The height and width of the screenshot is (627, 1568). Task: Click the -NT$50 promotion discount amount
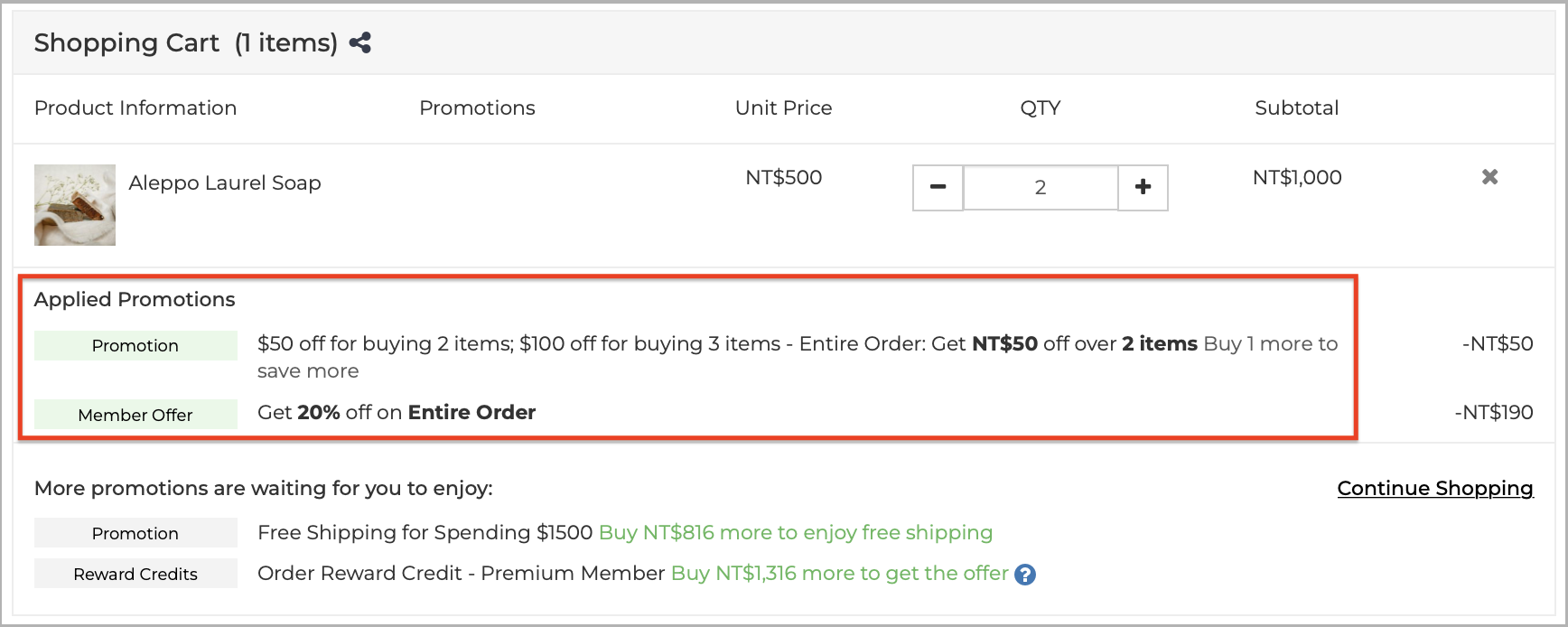click(x=1497, y=343)
